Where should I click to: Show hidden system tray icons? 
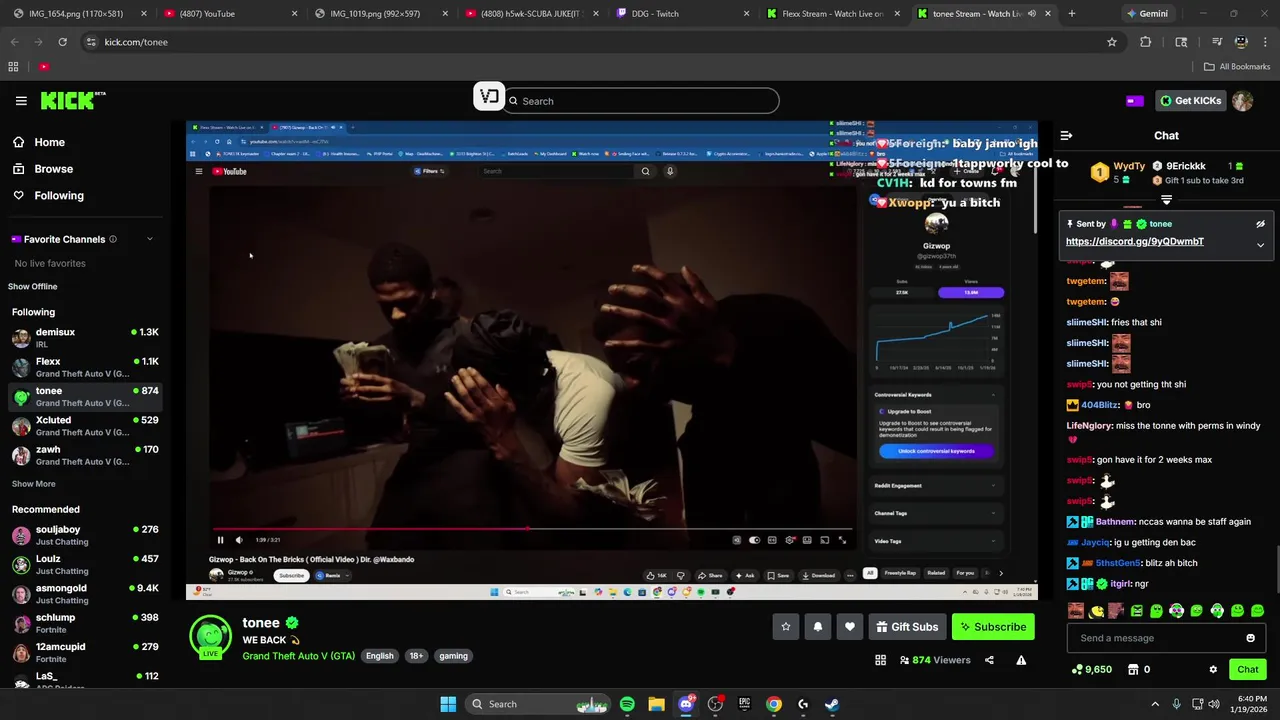(x=1155, y=704)
